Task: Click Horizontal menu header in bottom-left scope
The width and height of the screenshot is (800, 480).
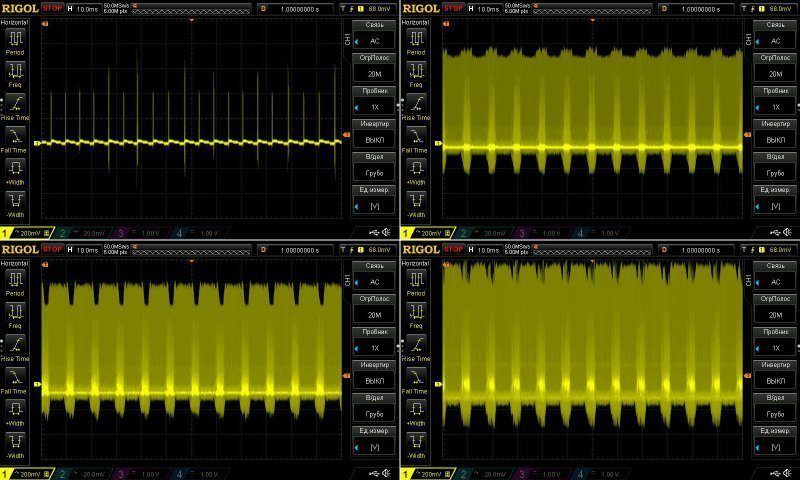Action: [x=15, y=260]
